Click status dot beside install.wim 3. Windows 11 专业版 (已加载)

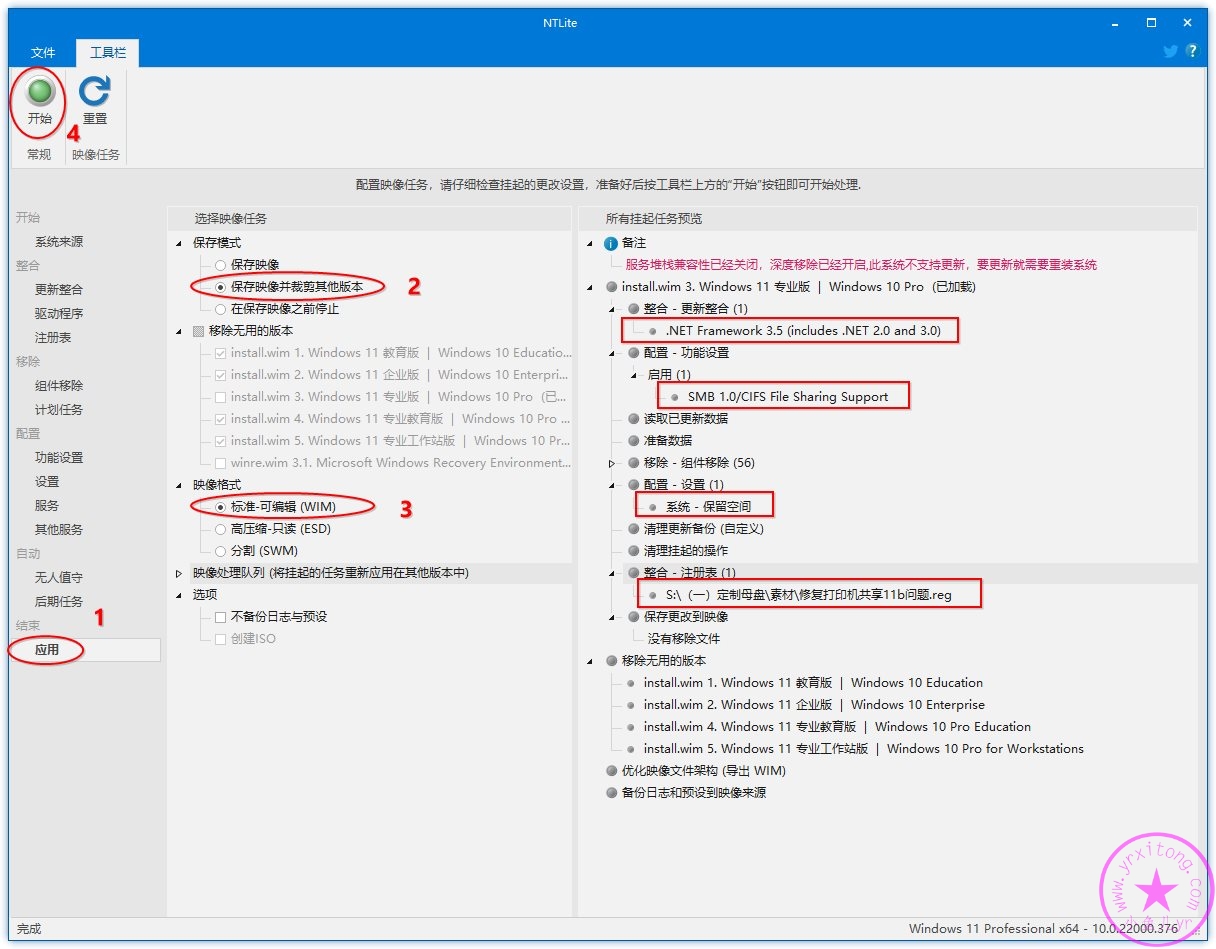[611, 287]
